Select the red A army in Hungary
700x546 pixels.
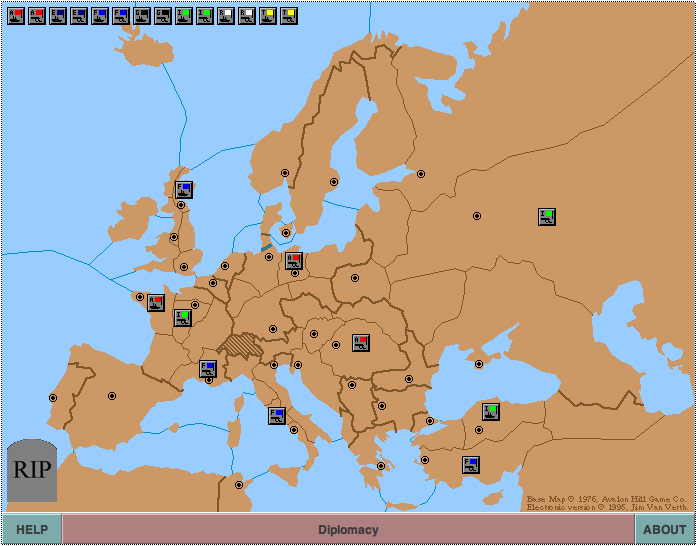361,343
